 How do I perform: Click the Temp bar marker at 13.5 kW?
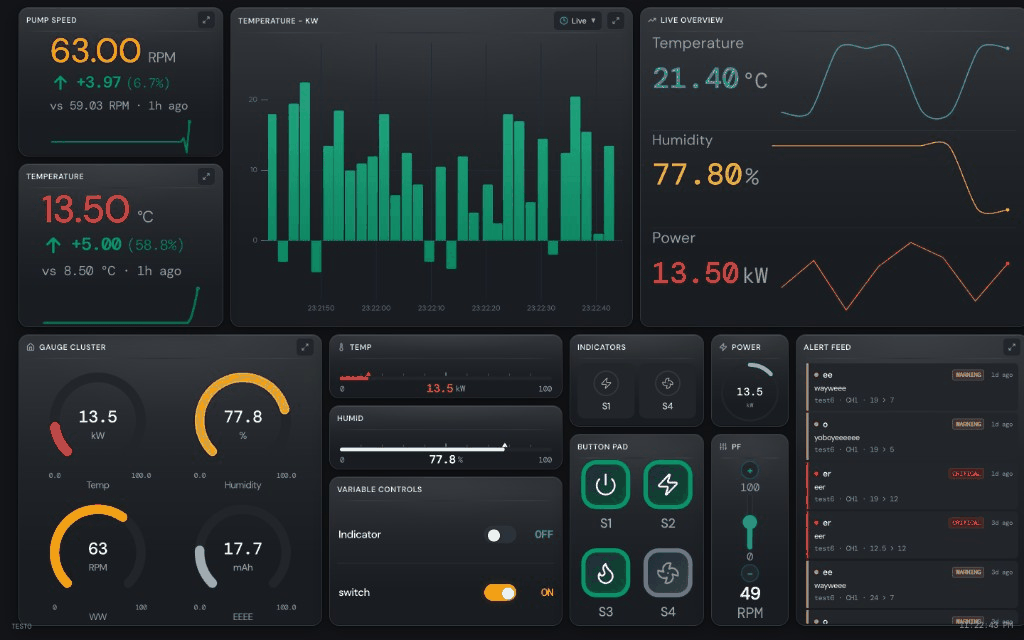pos(368,375)
